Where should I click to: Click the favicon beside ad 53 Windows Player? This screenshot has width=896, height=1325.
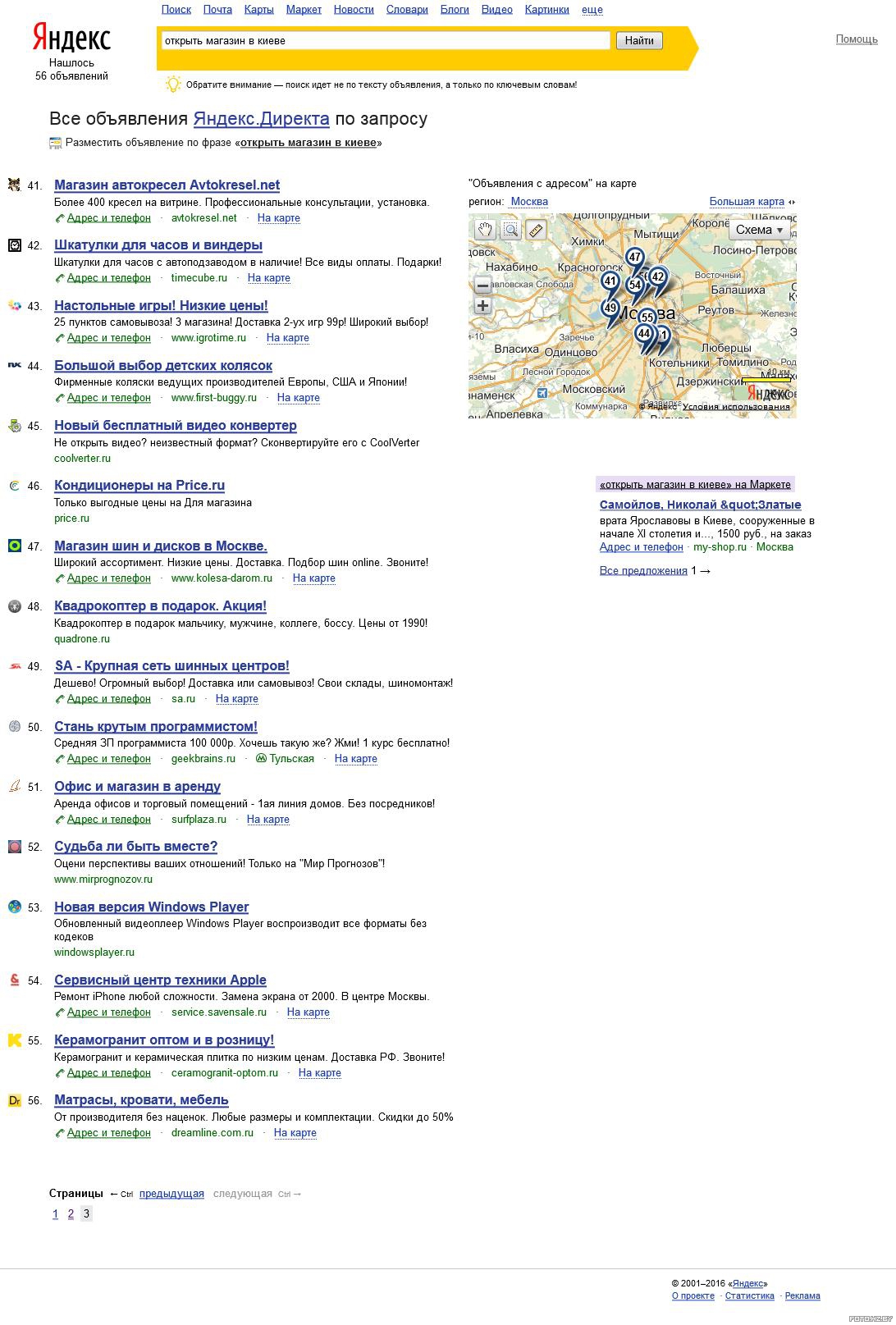pos(15,907)
